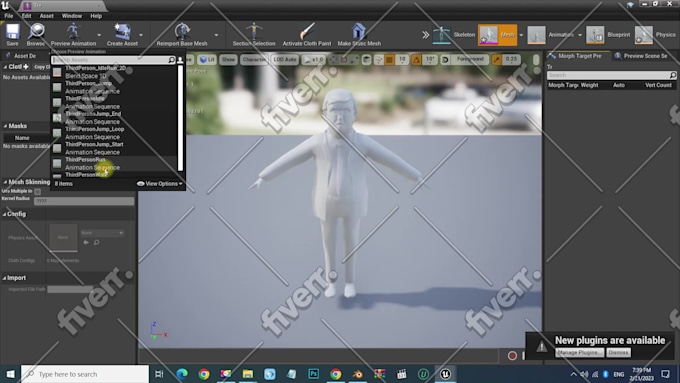This screenshot has height=383, width=680.
Task: Click the Reimport Base Mesh icon
Action: click(x=182, y=35)
